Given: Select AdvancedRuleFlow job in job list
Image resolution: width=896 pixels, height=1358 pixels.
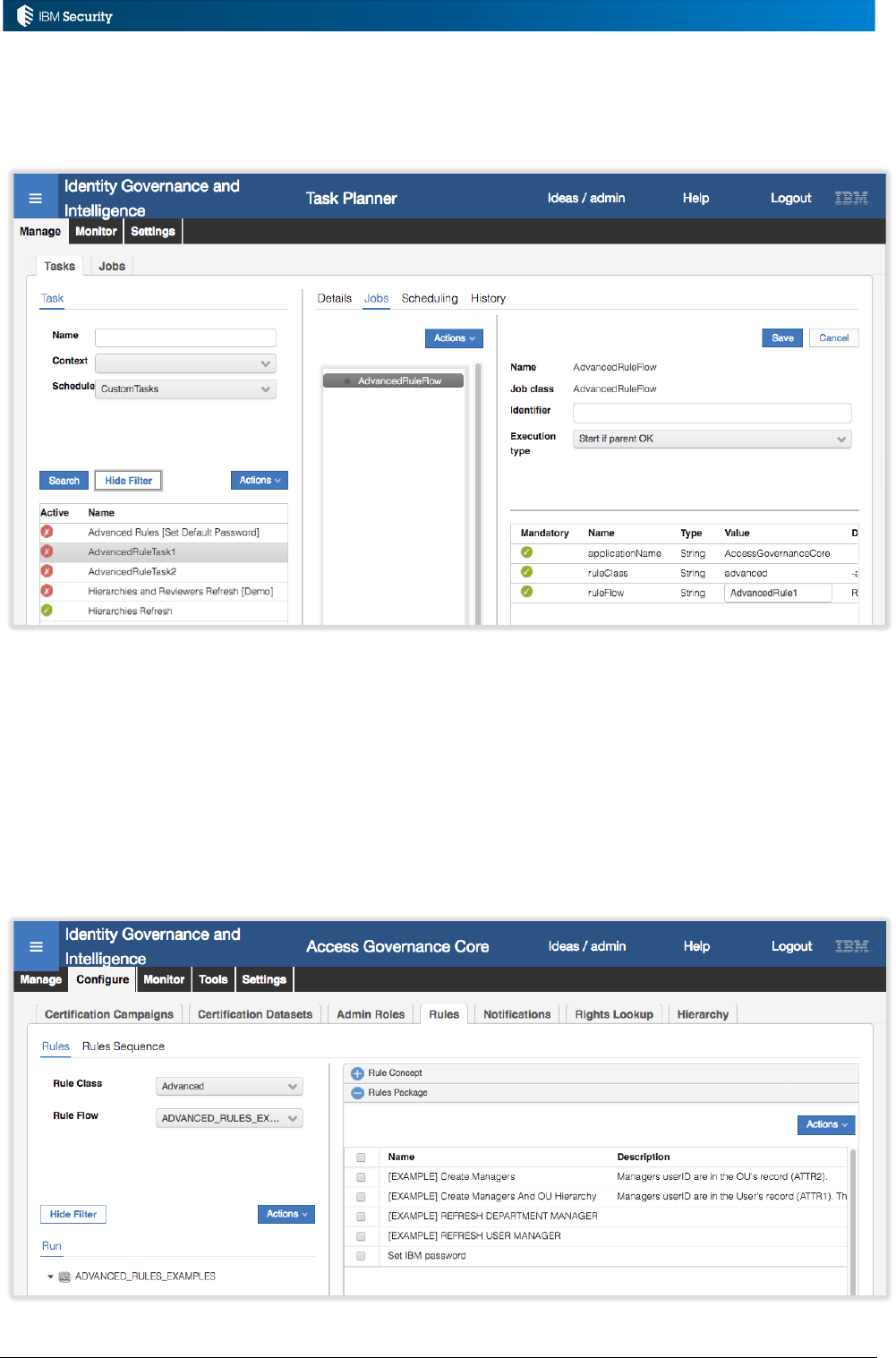Looking at the screenshot, I should click(x=393, y=380).
